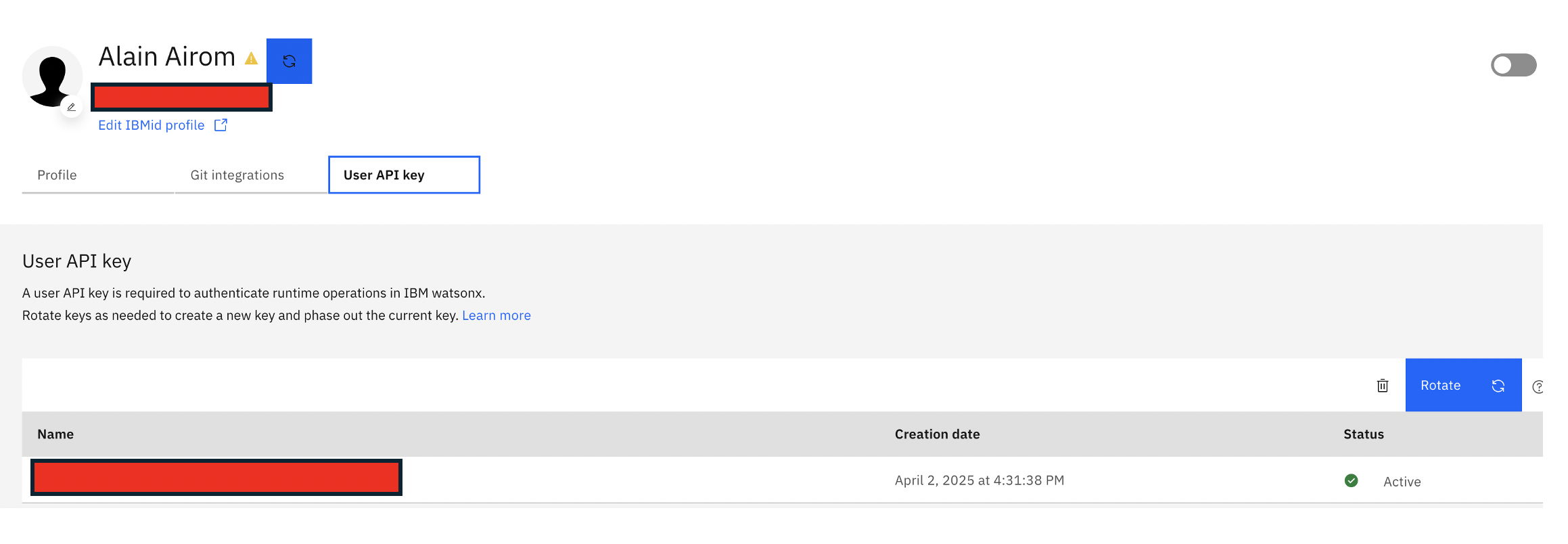The width and height of the screenshot is (1568, 544).
Task: Click the trash can delete icon
Action: click(x=1383, y=386)
